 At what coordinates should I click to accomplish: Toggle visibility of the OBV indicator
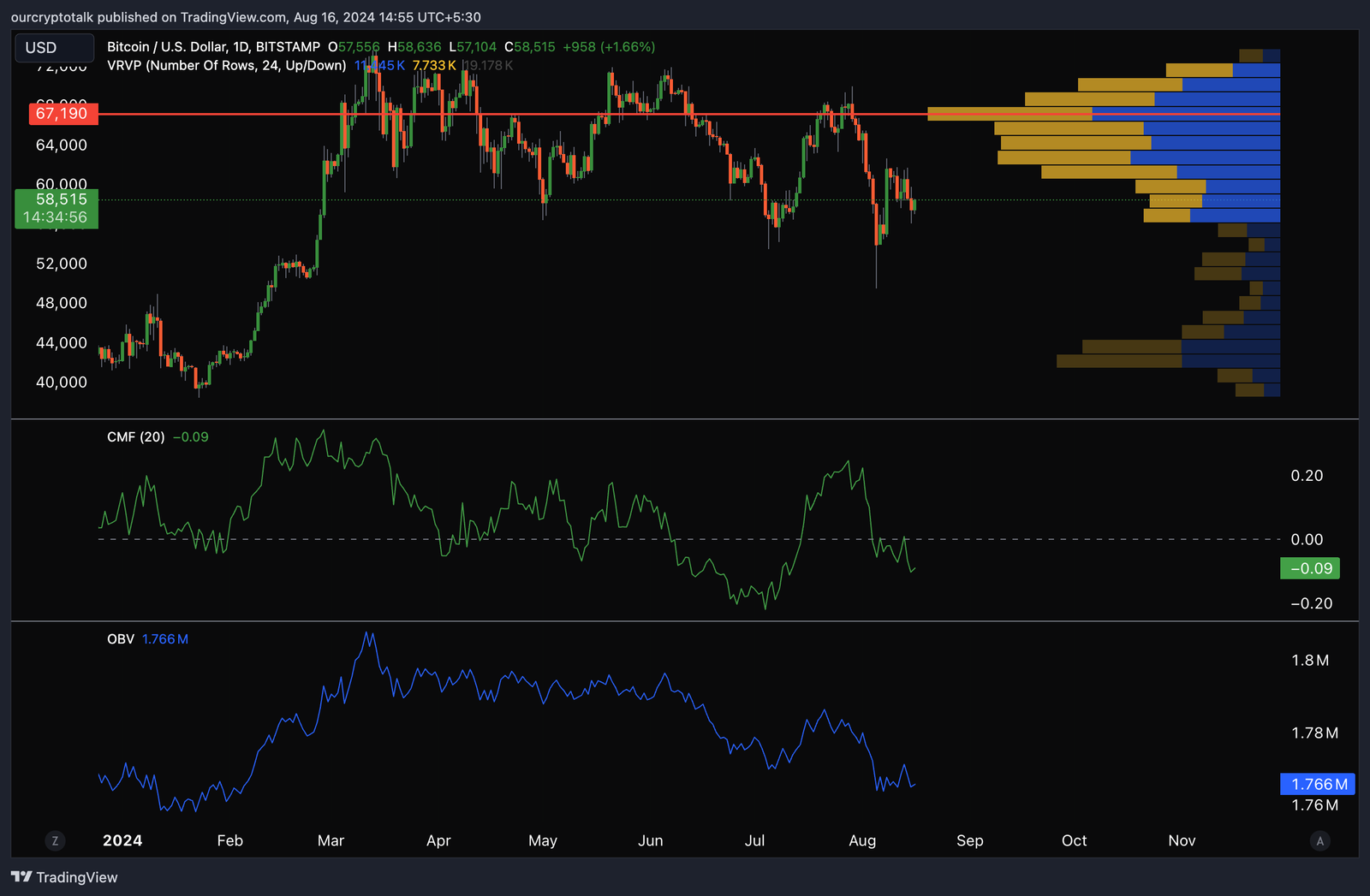point(121,638)
